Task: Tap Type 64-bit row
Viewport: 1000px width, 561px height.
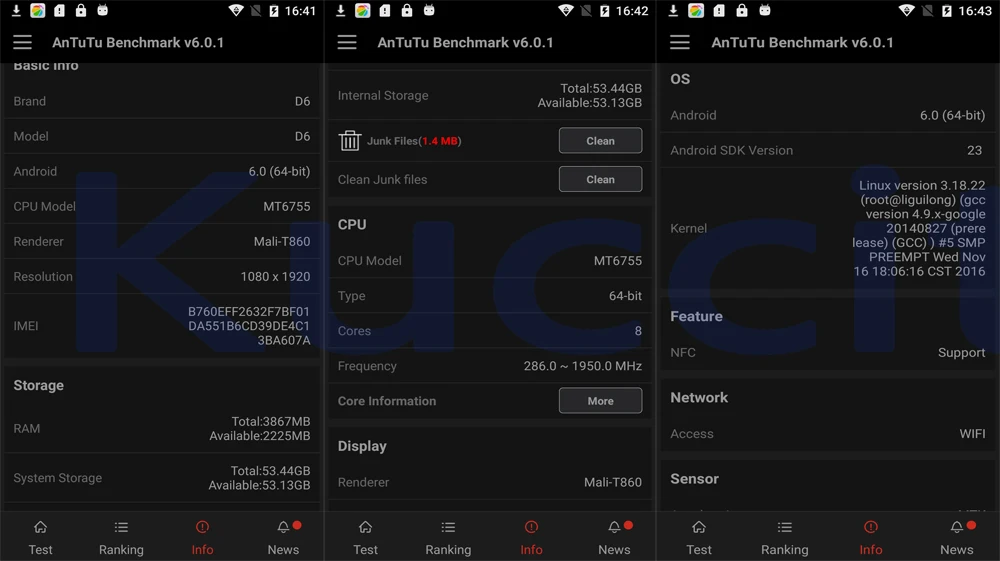Action: pos(490,295)
